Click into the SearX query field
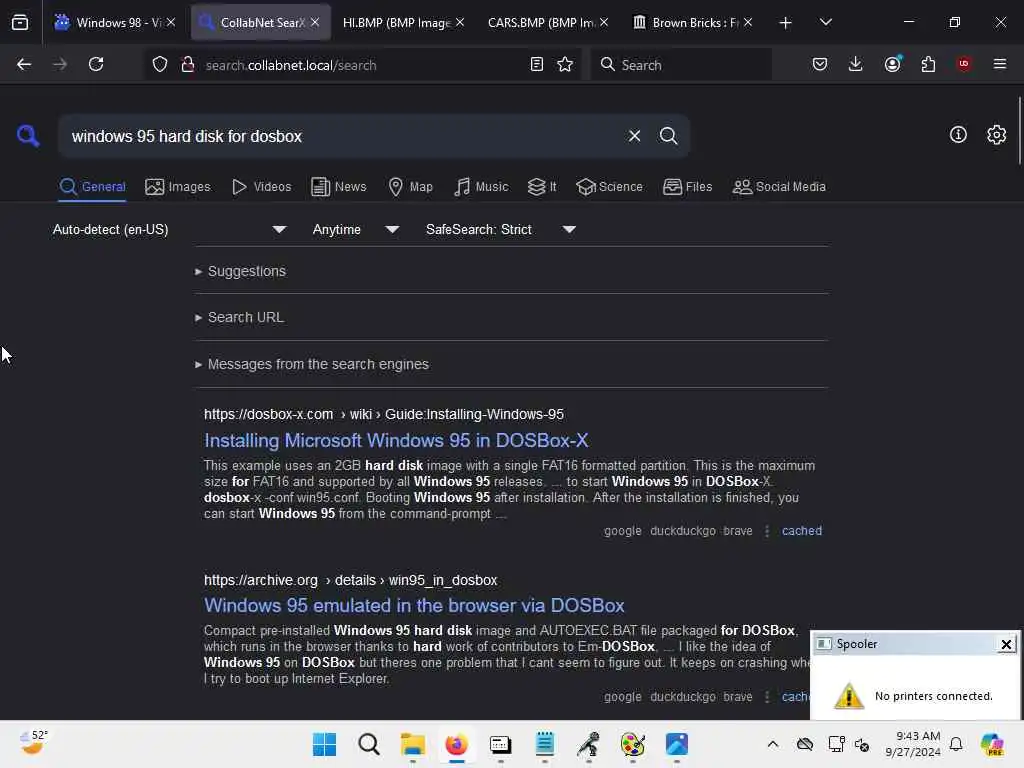Image resolution: width=1024 pixels, height=768 pixels. pyautogui.click(x=340, y=136)
